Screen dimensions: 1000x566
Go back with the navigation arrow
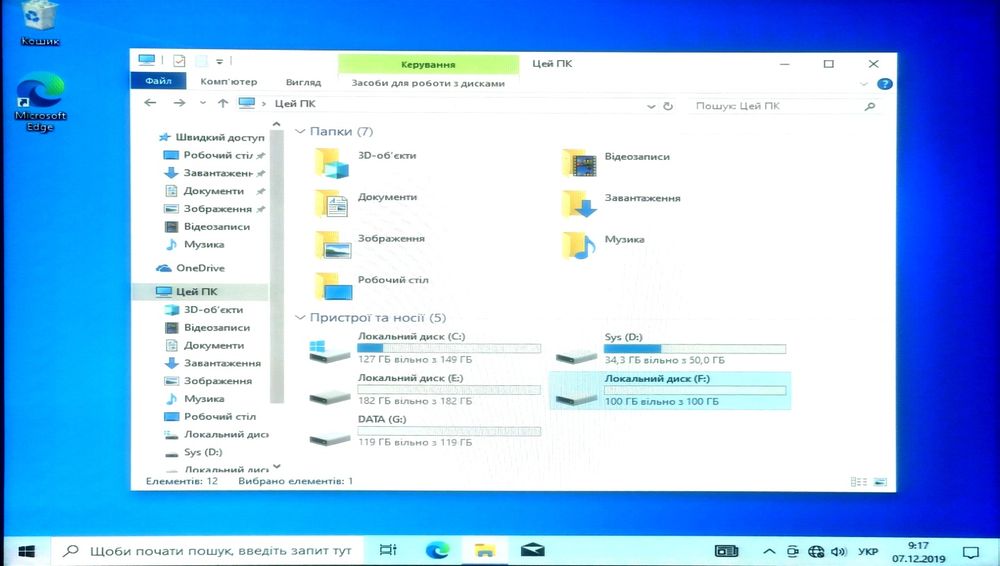(x=150, y=103)
